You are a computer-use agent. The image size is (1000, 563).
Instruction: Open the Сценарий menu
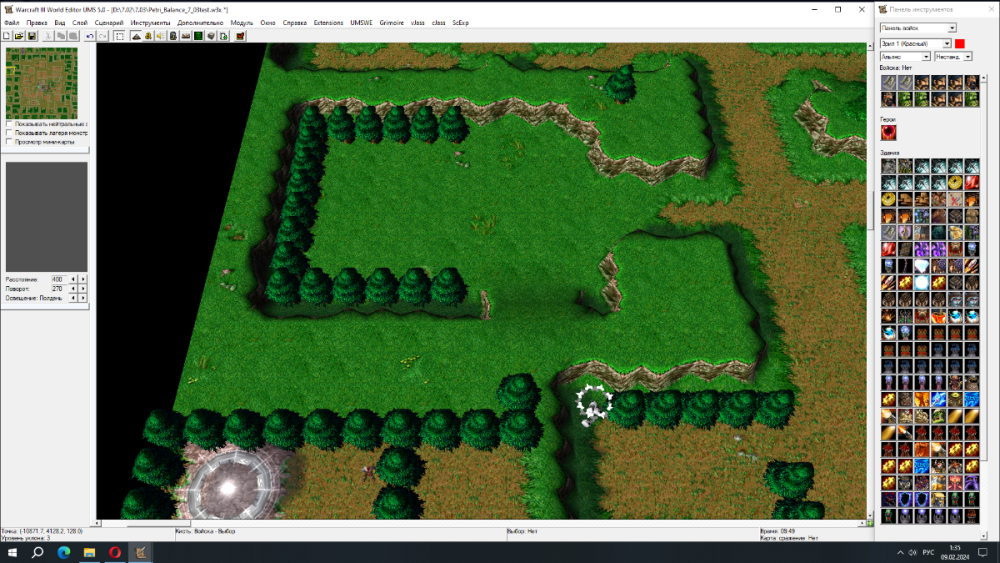click(108, 22)
